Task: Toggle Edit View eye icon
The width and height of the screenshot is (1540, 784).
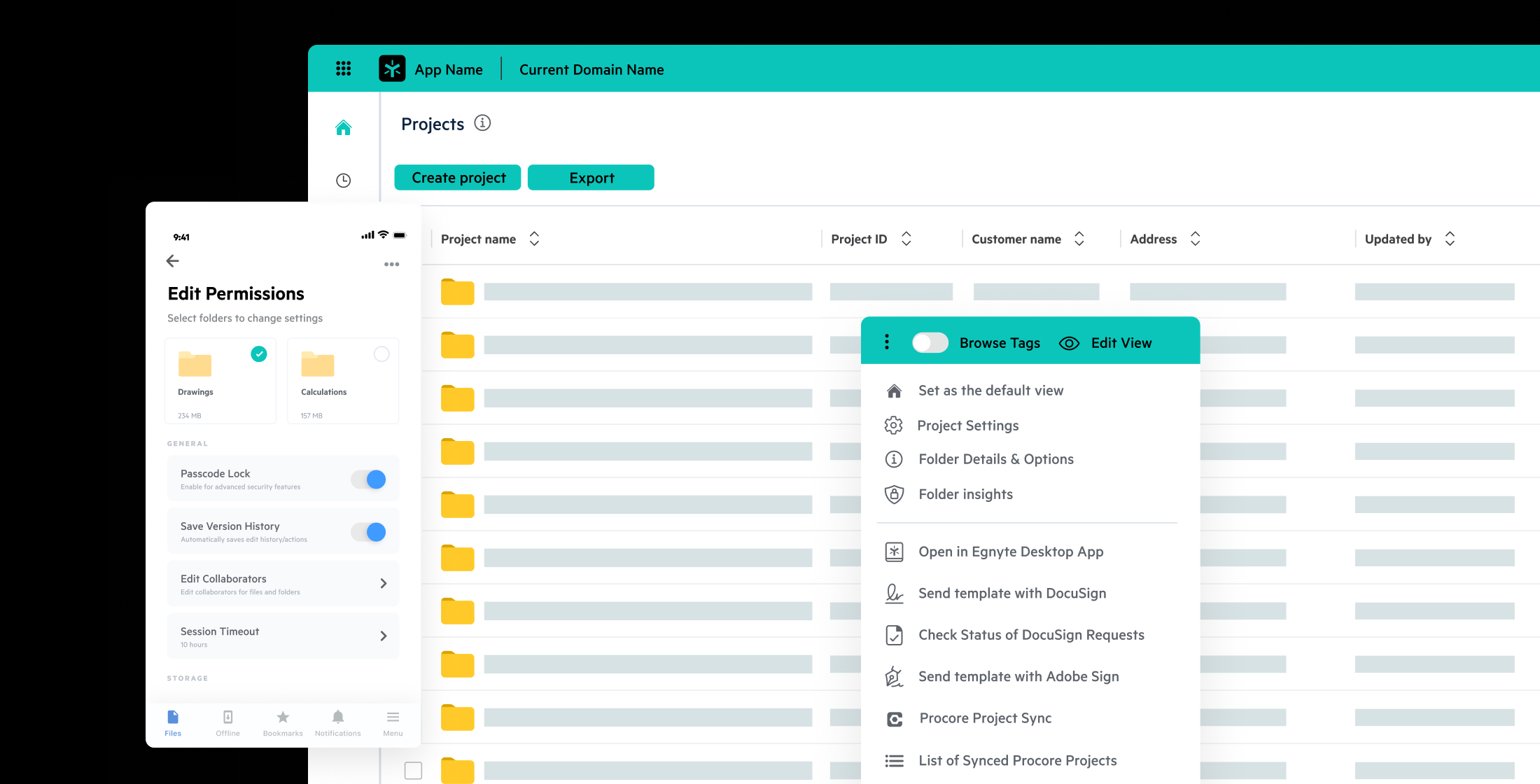Action: (x=1069, y=343)
